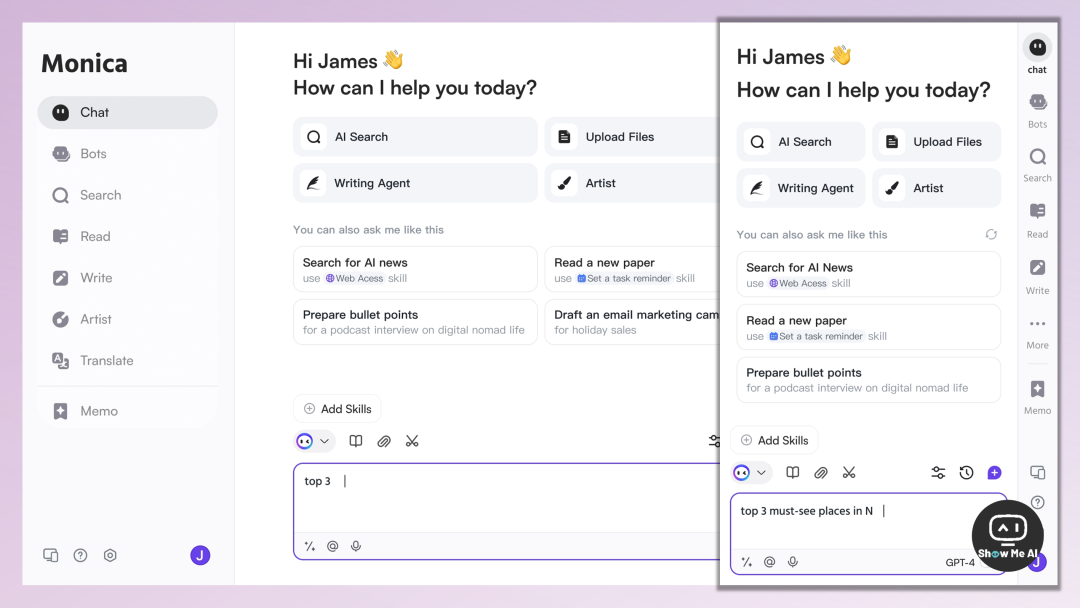This screenshot has height=608, width=1080.
Task: Click the paperclip attach icon in main window
Action: (x=384, y=441)
